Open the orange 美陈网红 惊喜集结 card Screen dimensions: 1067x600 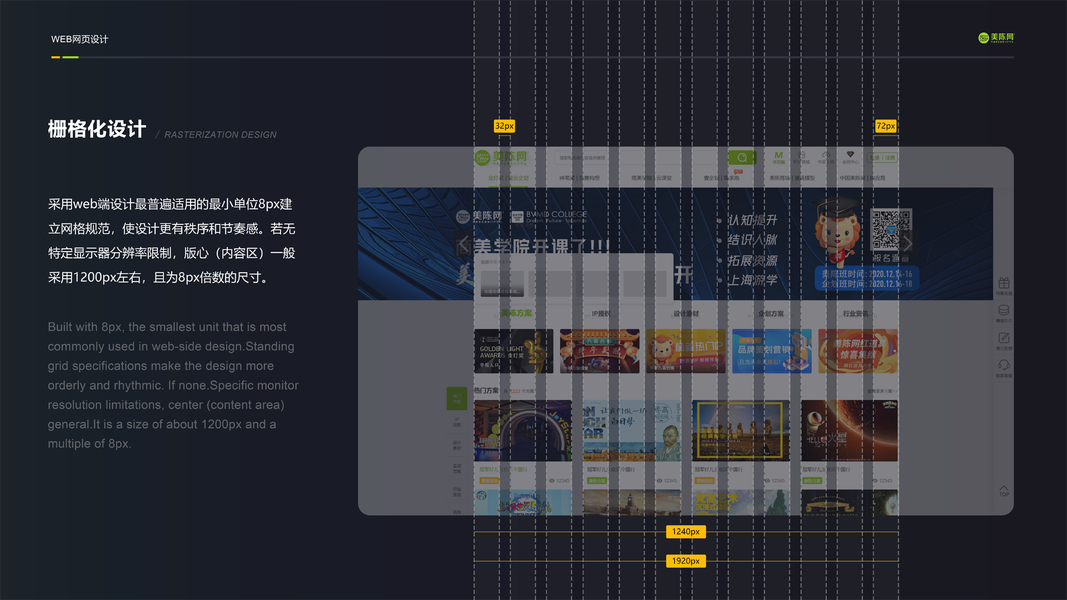click(x=858, y=351)
